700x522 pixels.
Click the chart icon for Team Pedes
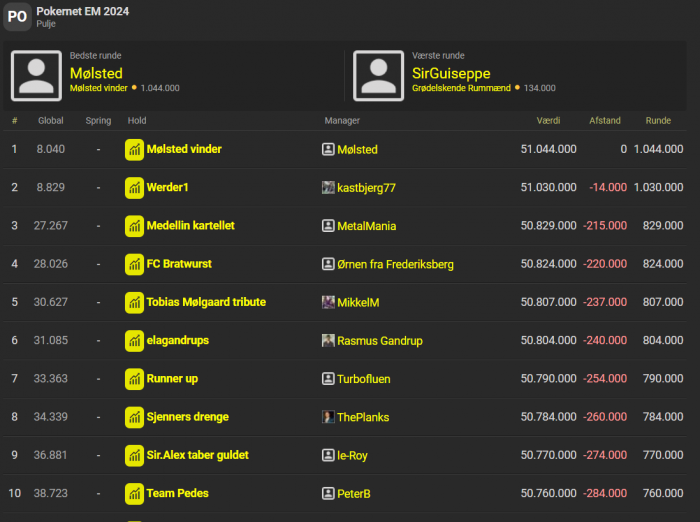click(134, 494)
